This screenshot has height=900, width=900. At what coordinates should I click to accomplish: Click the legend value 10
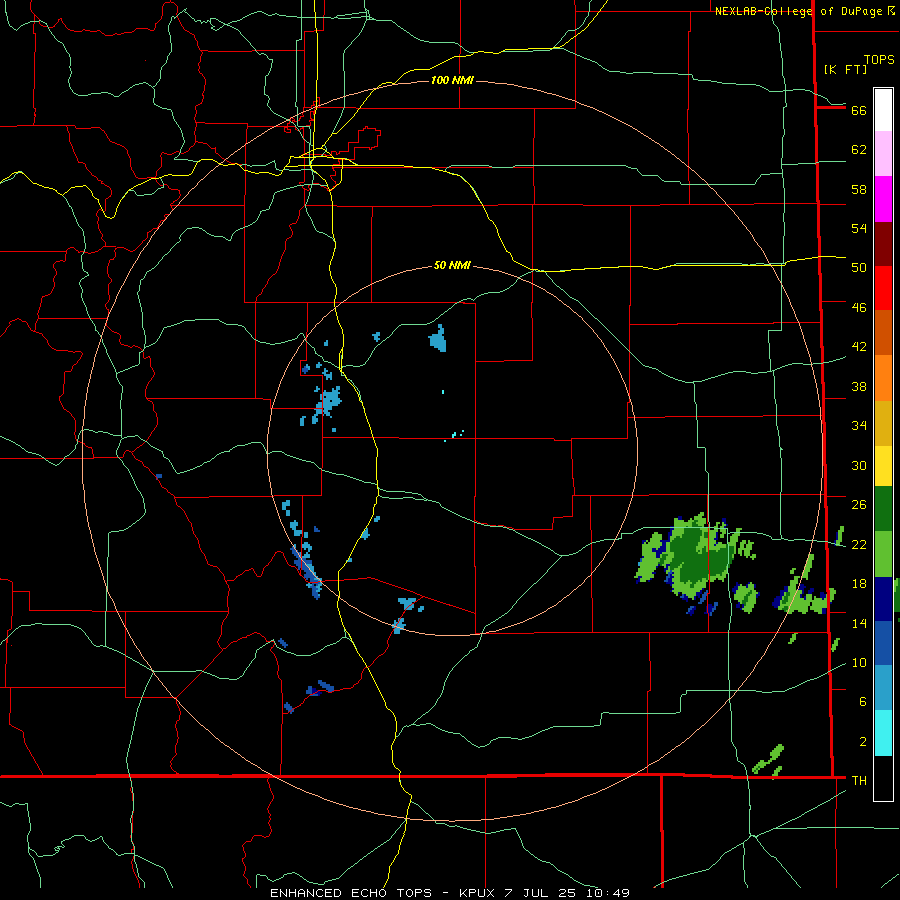(859, 662)
